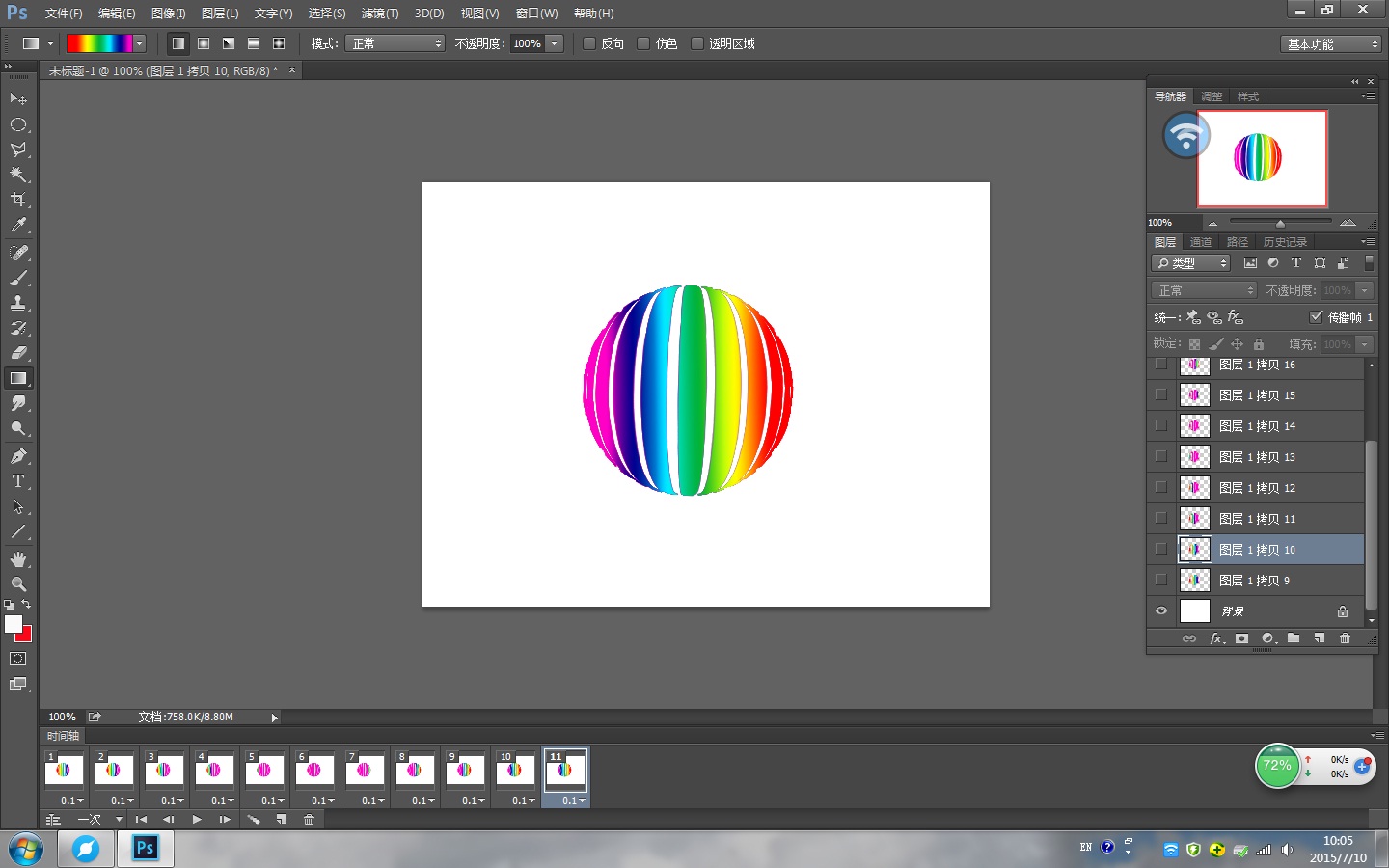Enable the Dither (仿色) checkbox
This screenshot has height=868, width=1389.
(x=643, y=43)
